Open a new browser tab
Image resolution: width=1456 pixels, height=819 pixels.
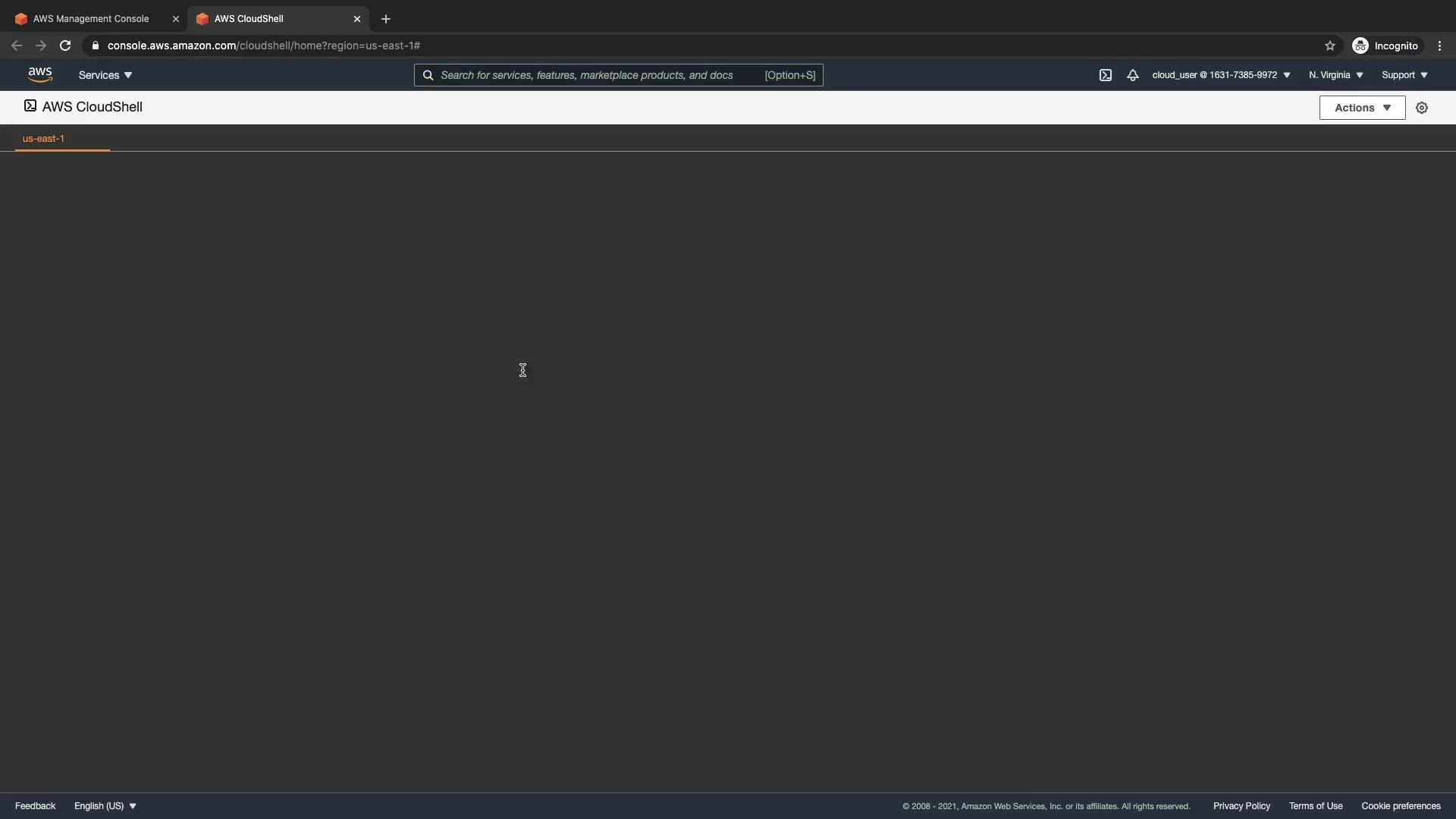[386, 19]
